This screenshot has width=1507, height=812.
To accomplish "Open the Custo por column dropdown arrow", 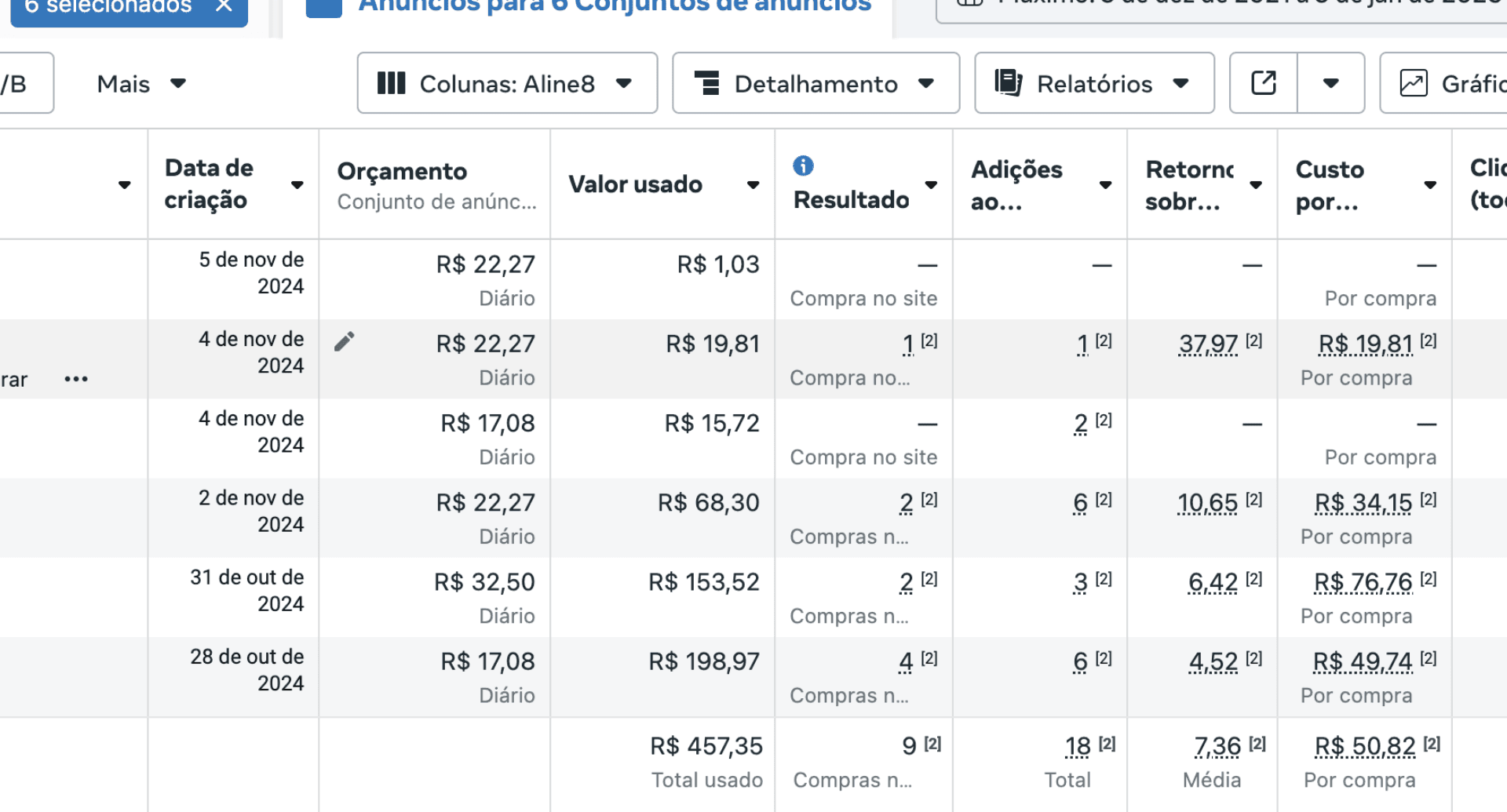I will pyautogui.click(x=1430, y=185).
